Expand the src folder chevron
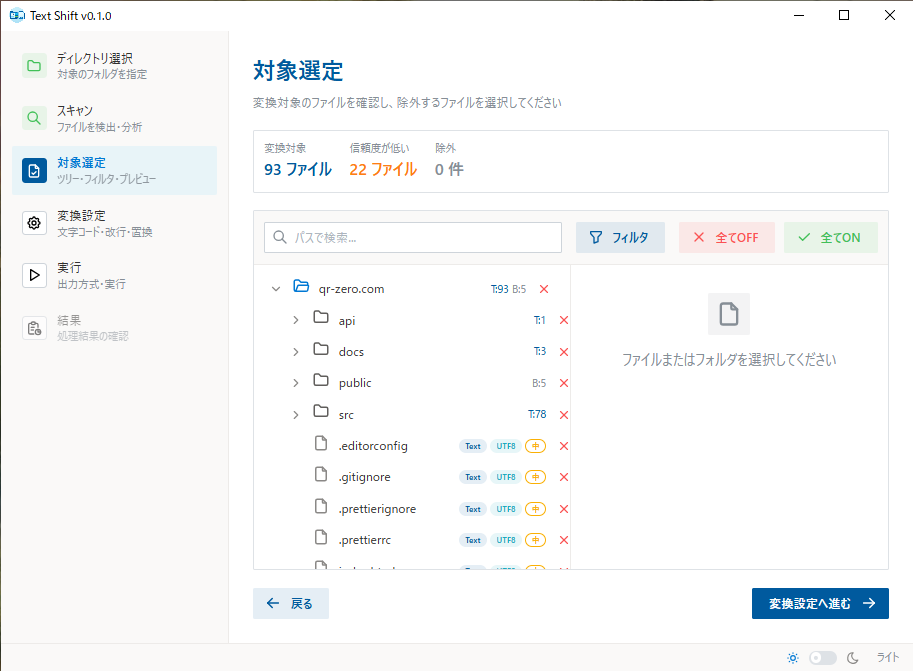This screenshot has width=913, height=671. pyautogui.click(x=296, y=414)
